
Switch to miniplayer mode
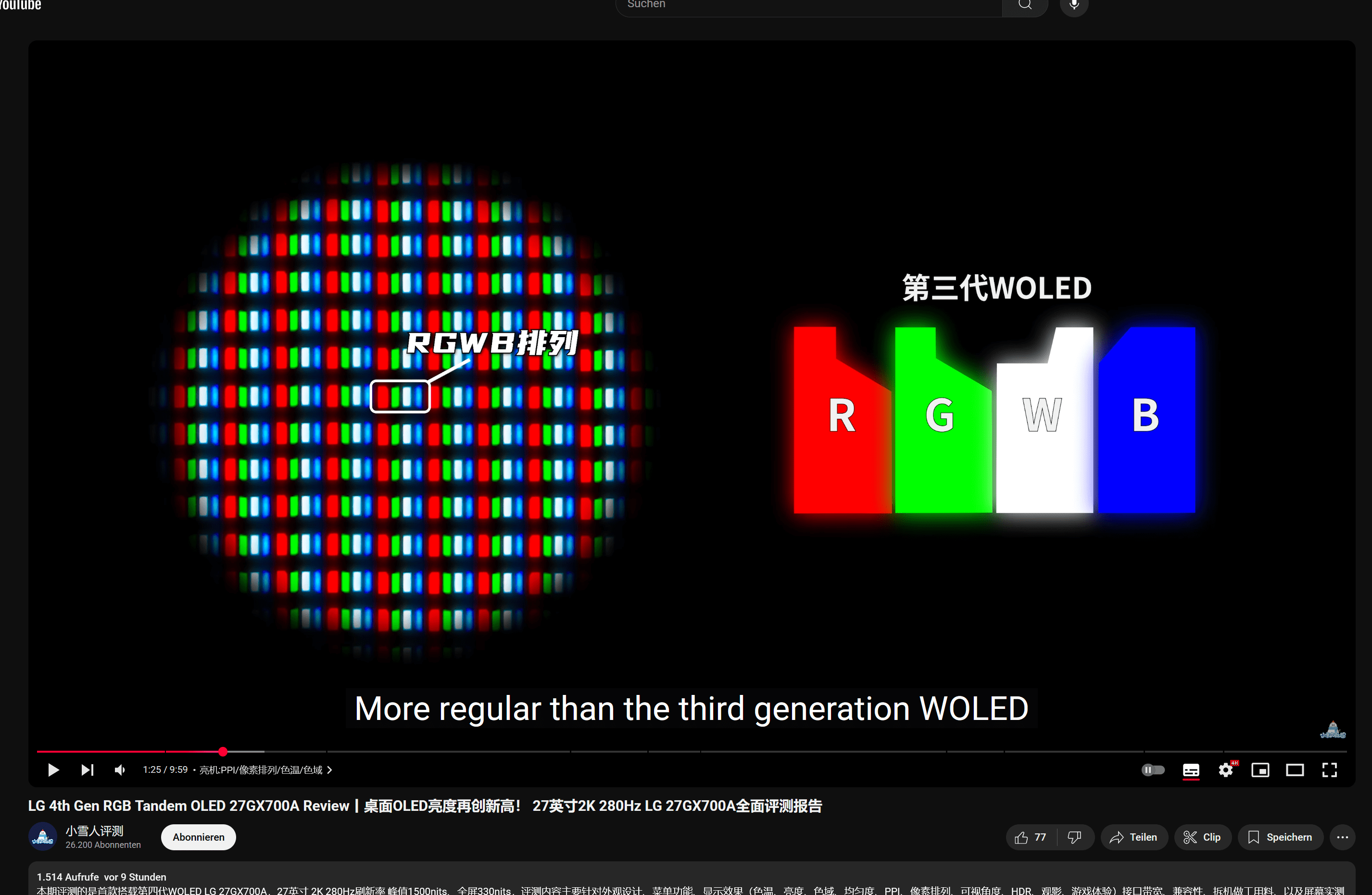tap(1260, 770)
